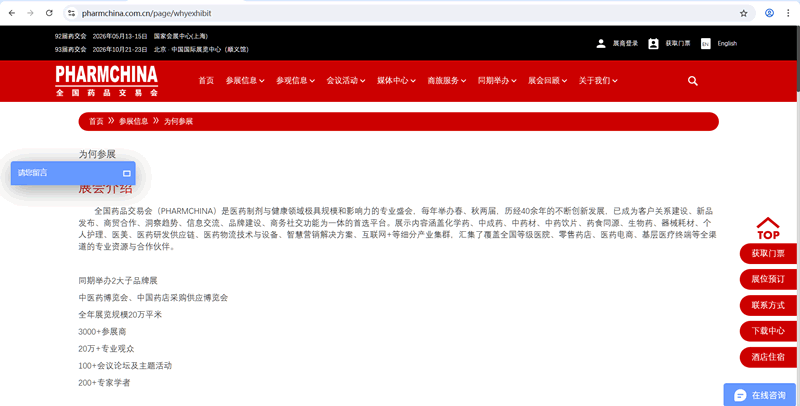Click the 下载中心 side button
The image size is (800, 406).
(x=767, y=331)
